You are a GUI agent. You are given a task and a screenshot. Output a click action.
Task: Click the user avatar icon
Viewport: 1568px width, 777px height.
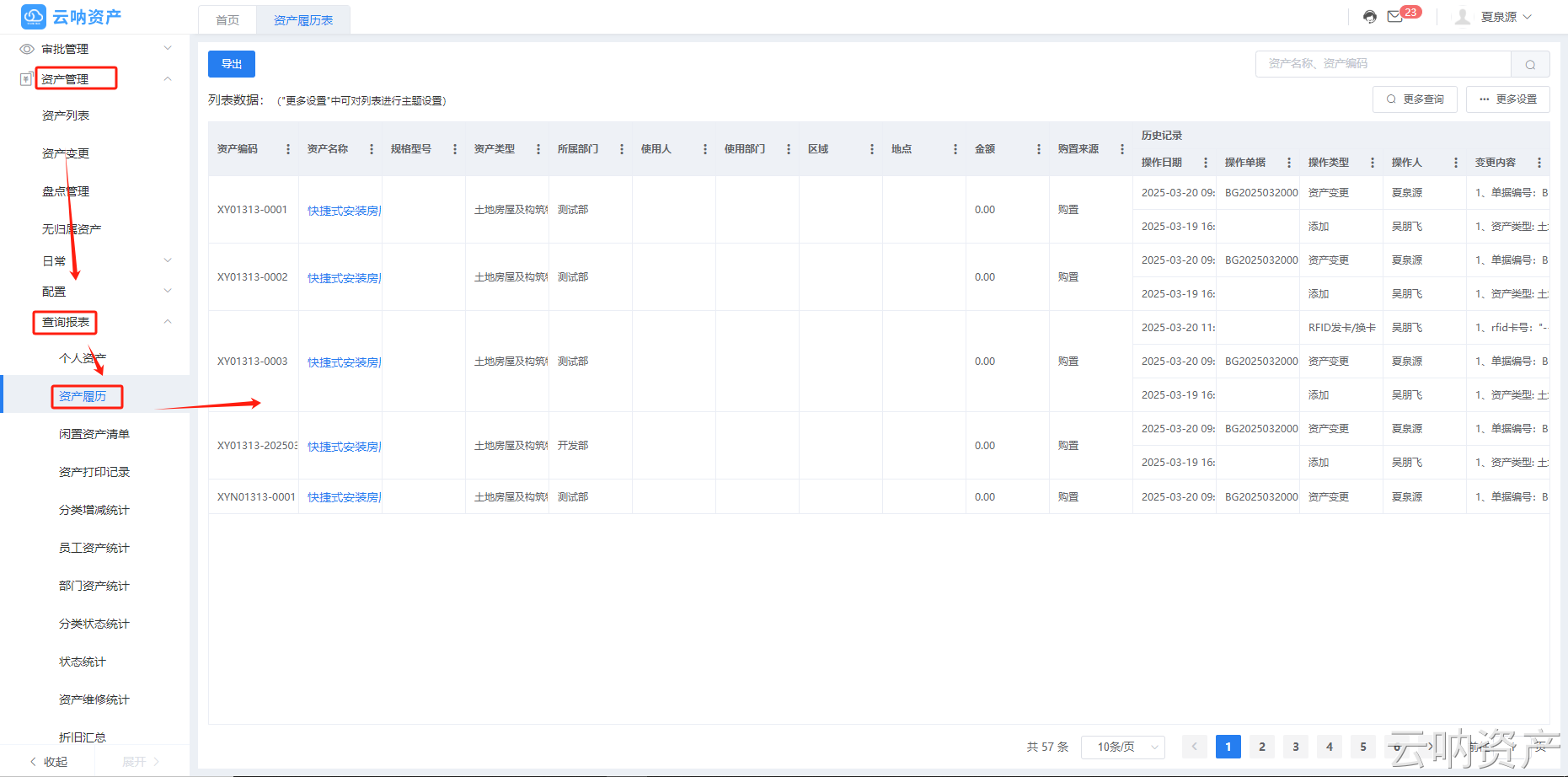point(1463,17)
